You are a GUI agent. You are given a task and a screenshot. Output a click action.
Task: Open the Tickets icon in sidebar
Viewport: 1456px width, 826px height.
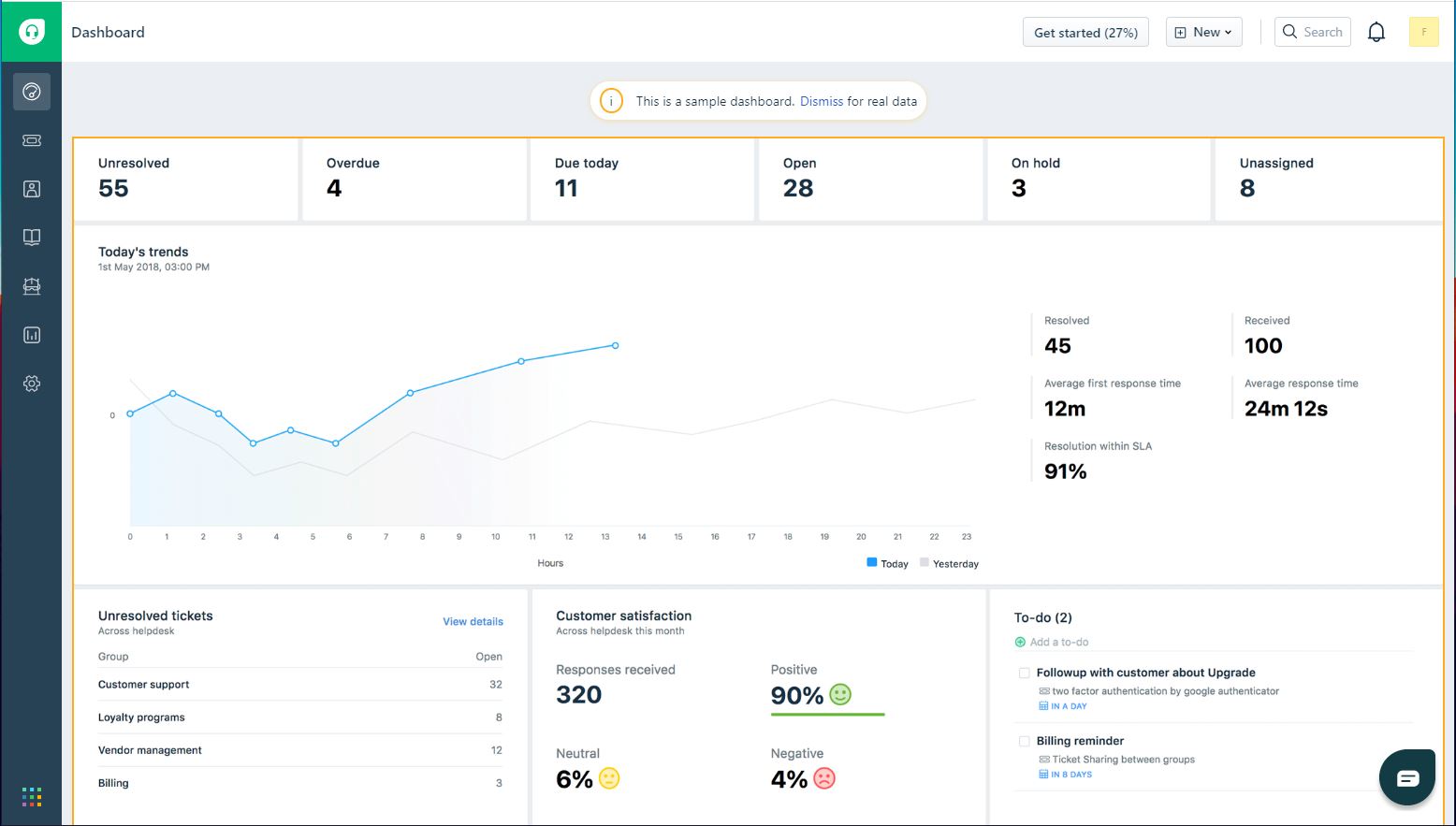point(32,140)
